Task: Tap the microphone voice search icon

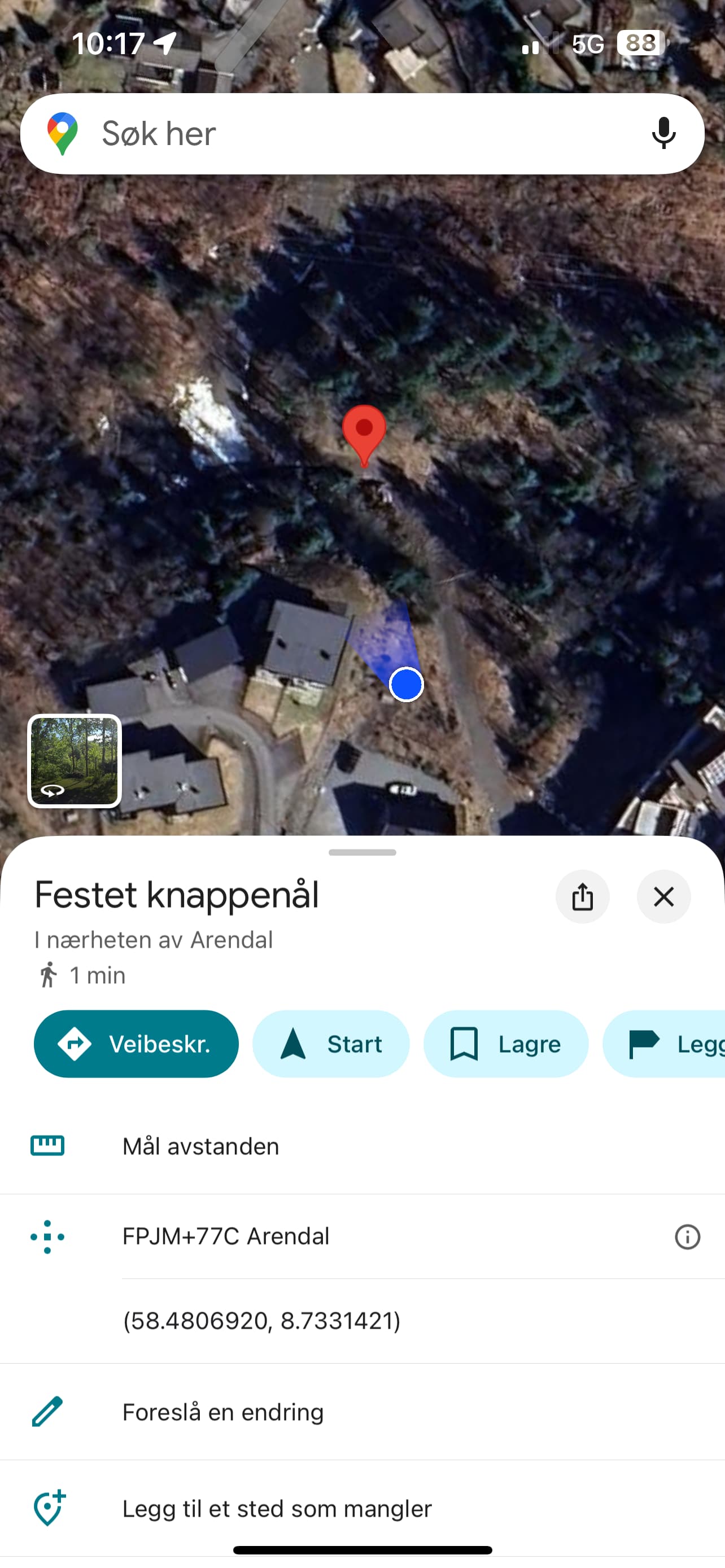Action: [x=663, y=133]
